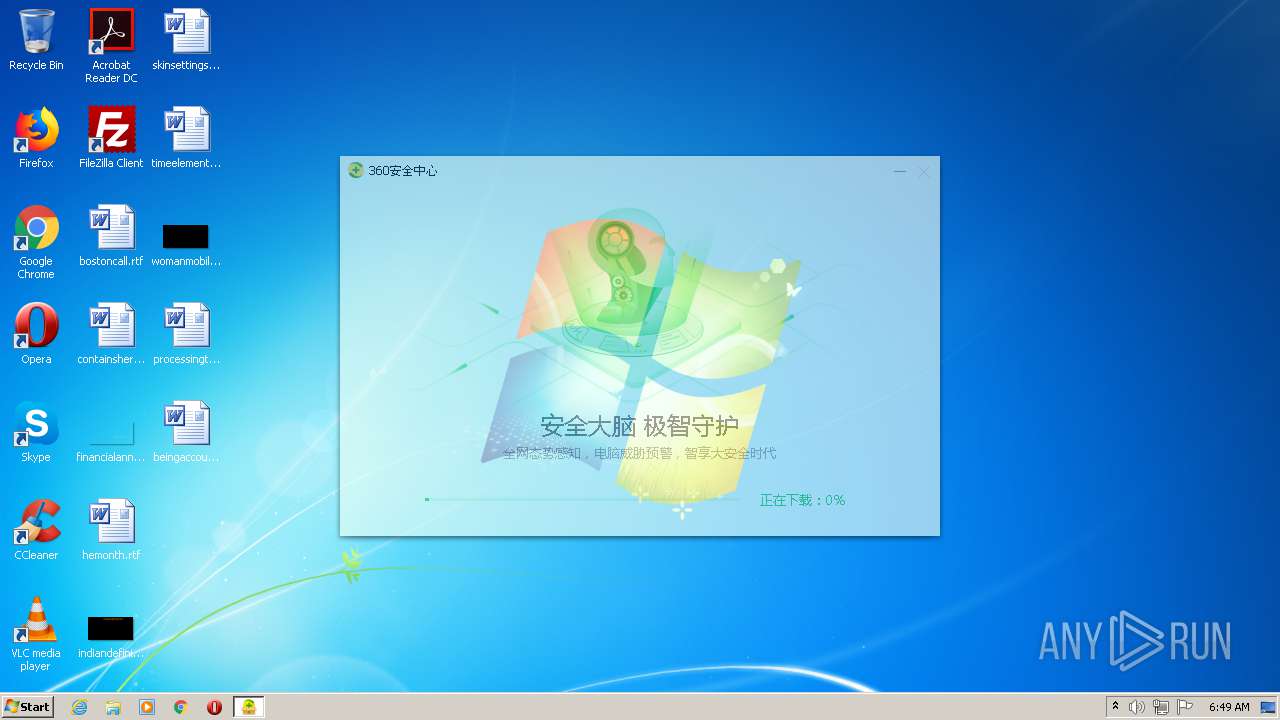
Task: Open Internet Explorer from taskbar
Action: pyautogui.click(x=79, y=707)
